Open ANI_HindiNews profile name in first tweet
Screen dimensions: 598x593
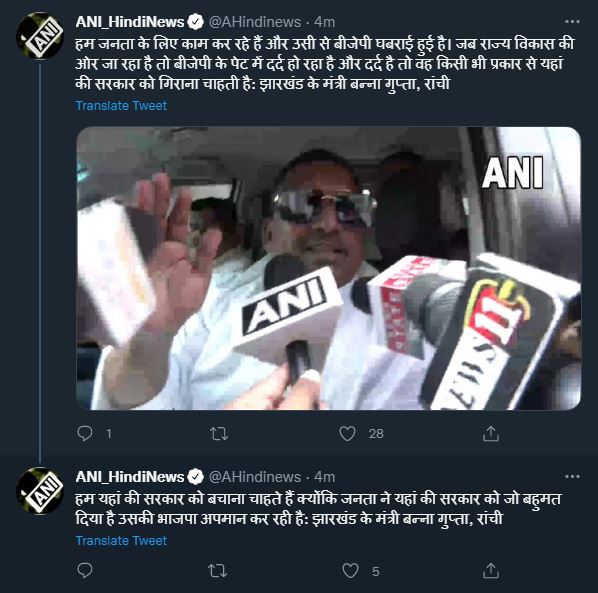pyautogui.click(x=130, y=22)
